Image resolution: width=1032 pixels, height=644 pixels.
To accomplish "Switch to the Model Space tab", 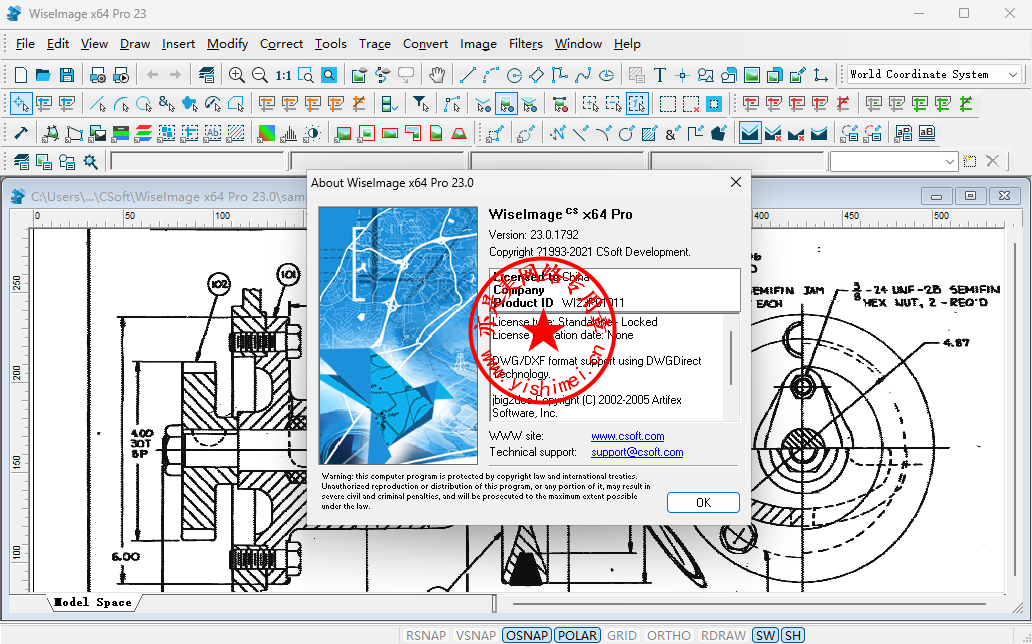I will [92, 603].
